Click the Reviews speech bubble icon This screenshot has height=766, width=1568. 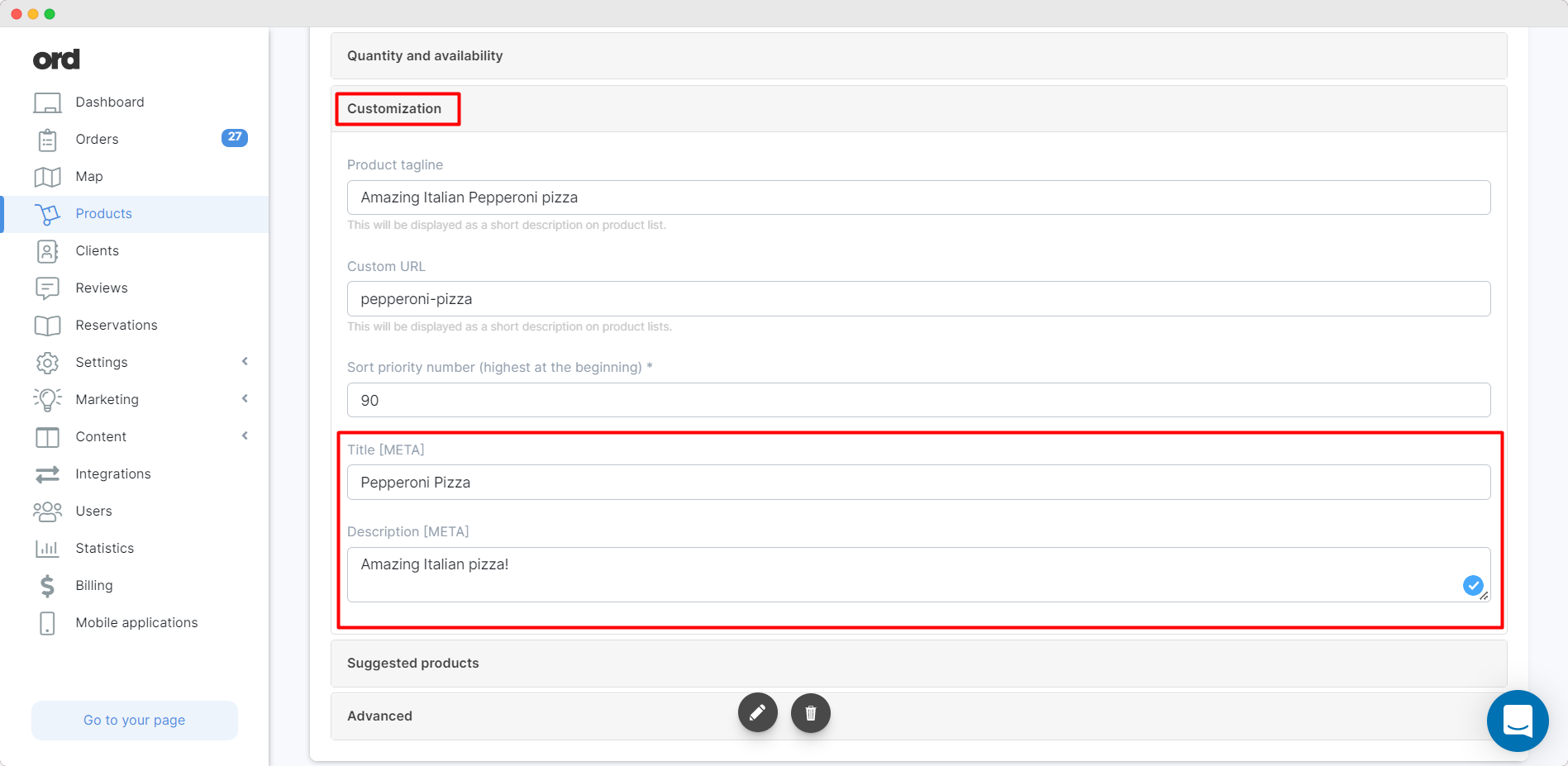click(x=47, y=288)
